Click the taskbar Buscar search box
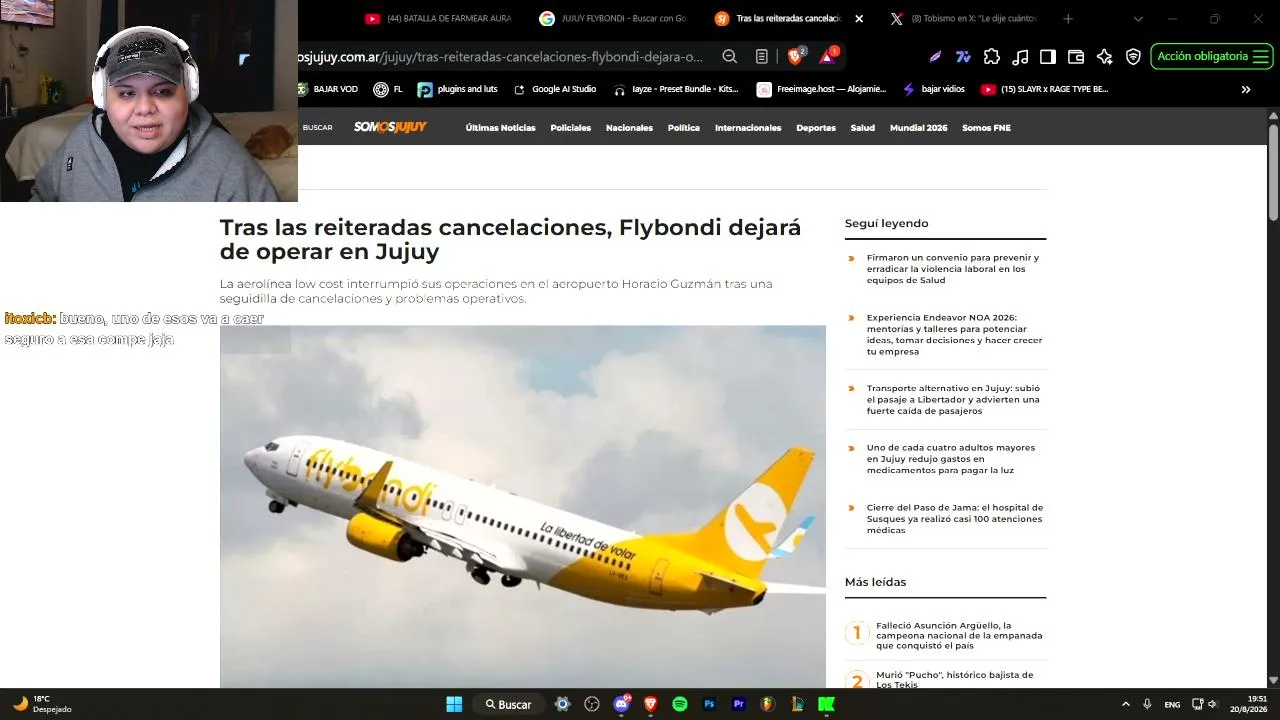Viewport: 1280px width, 720px height. [509, 704]
